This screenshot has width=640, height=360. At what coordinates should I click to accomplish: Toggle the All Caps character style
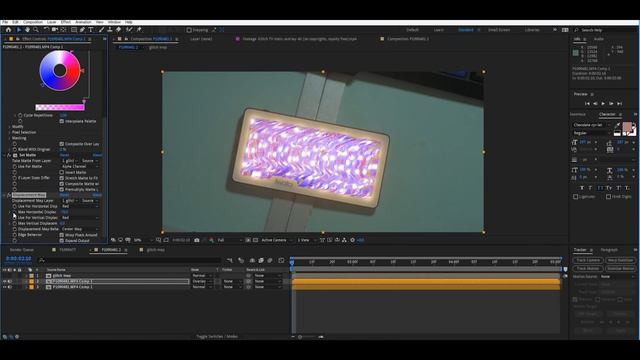click(600, 188)
